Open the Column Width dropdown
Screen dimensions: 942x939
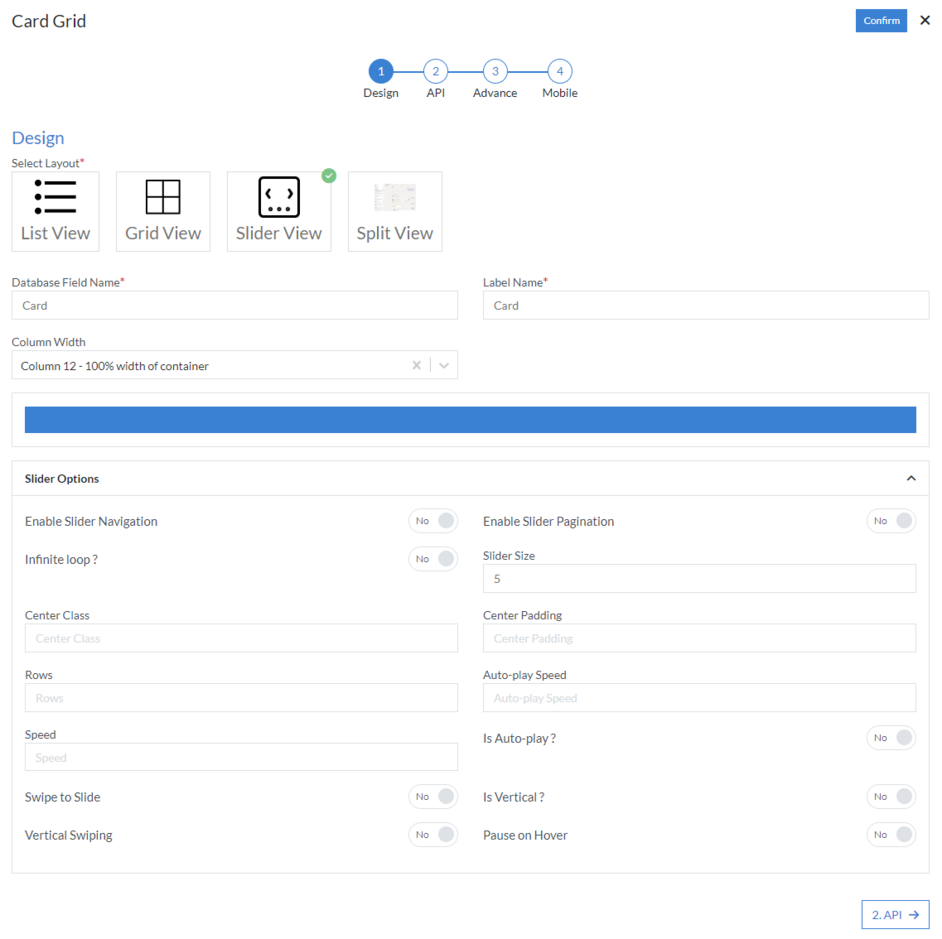pyautogui.click(x=443, y=364)
